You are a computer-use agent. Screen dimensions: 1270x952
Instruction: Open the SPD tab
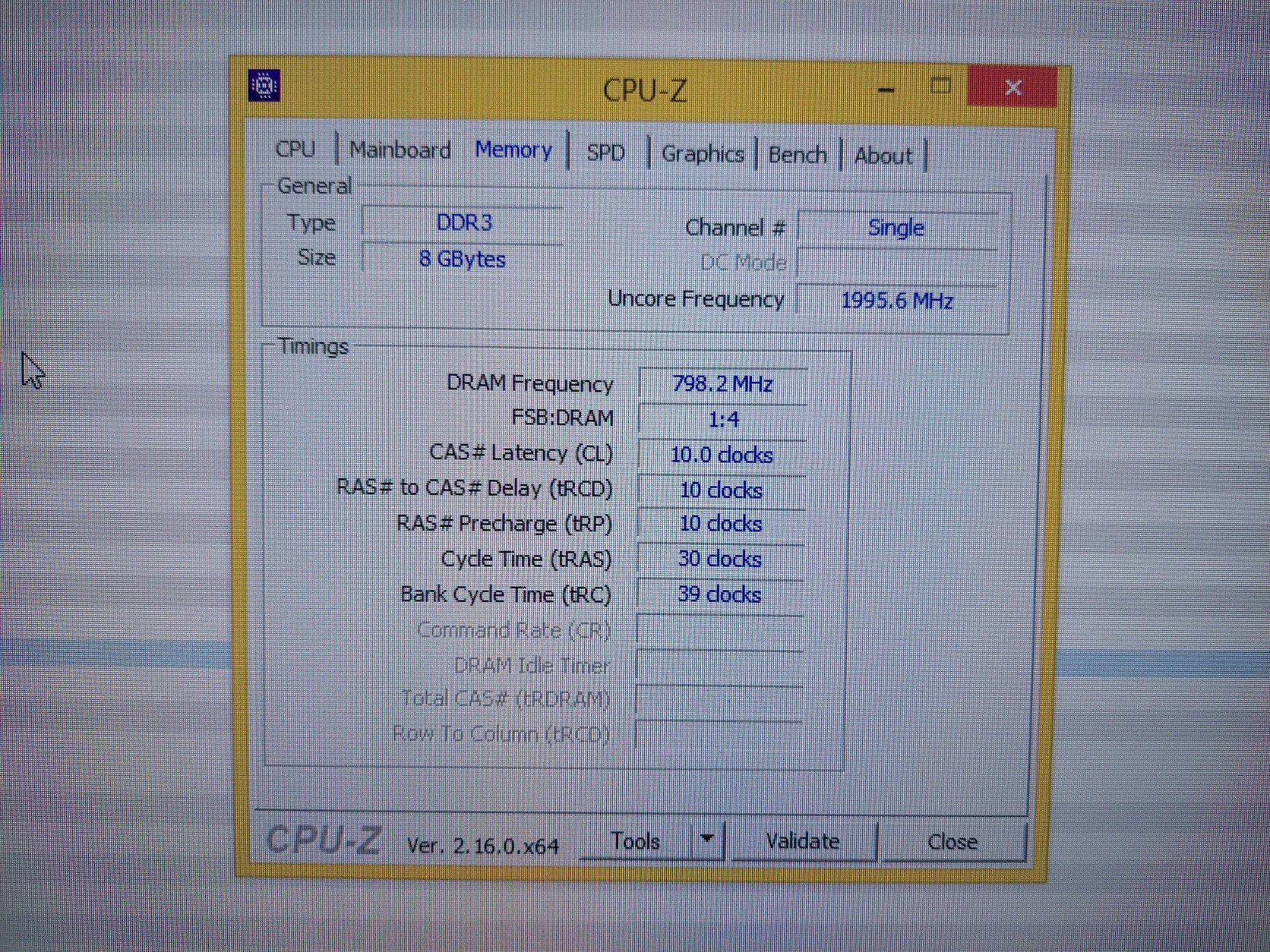point(605,153)
